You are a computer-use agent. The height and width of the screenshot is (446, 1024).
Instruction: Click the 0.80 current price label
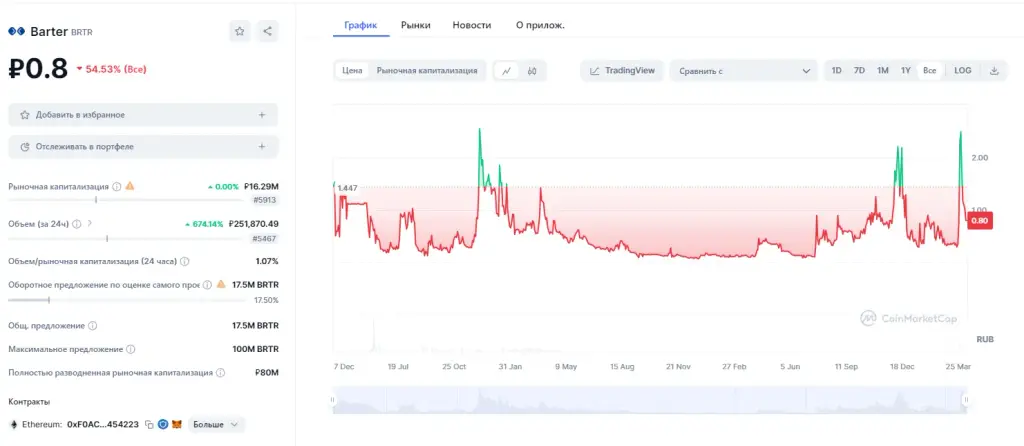(980, 221)
